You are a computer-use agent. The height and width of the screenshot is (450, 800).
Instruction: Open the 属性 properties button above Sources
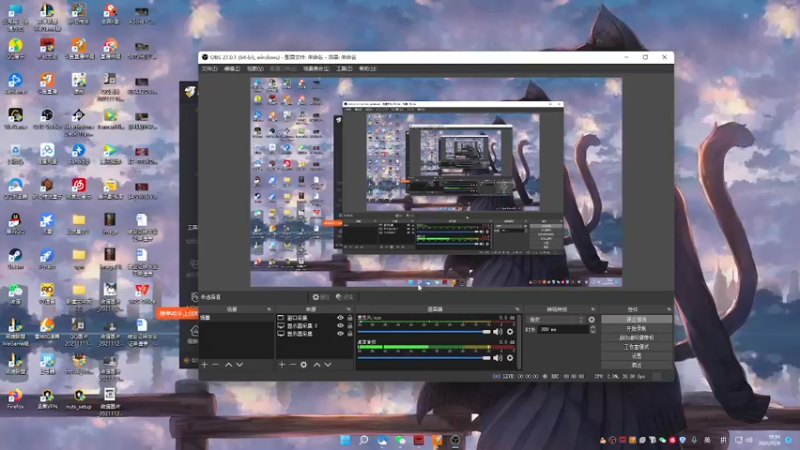click(321, 297)
